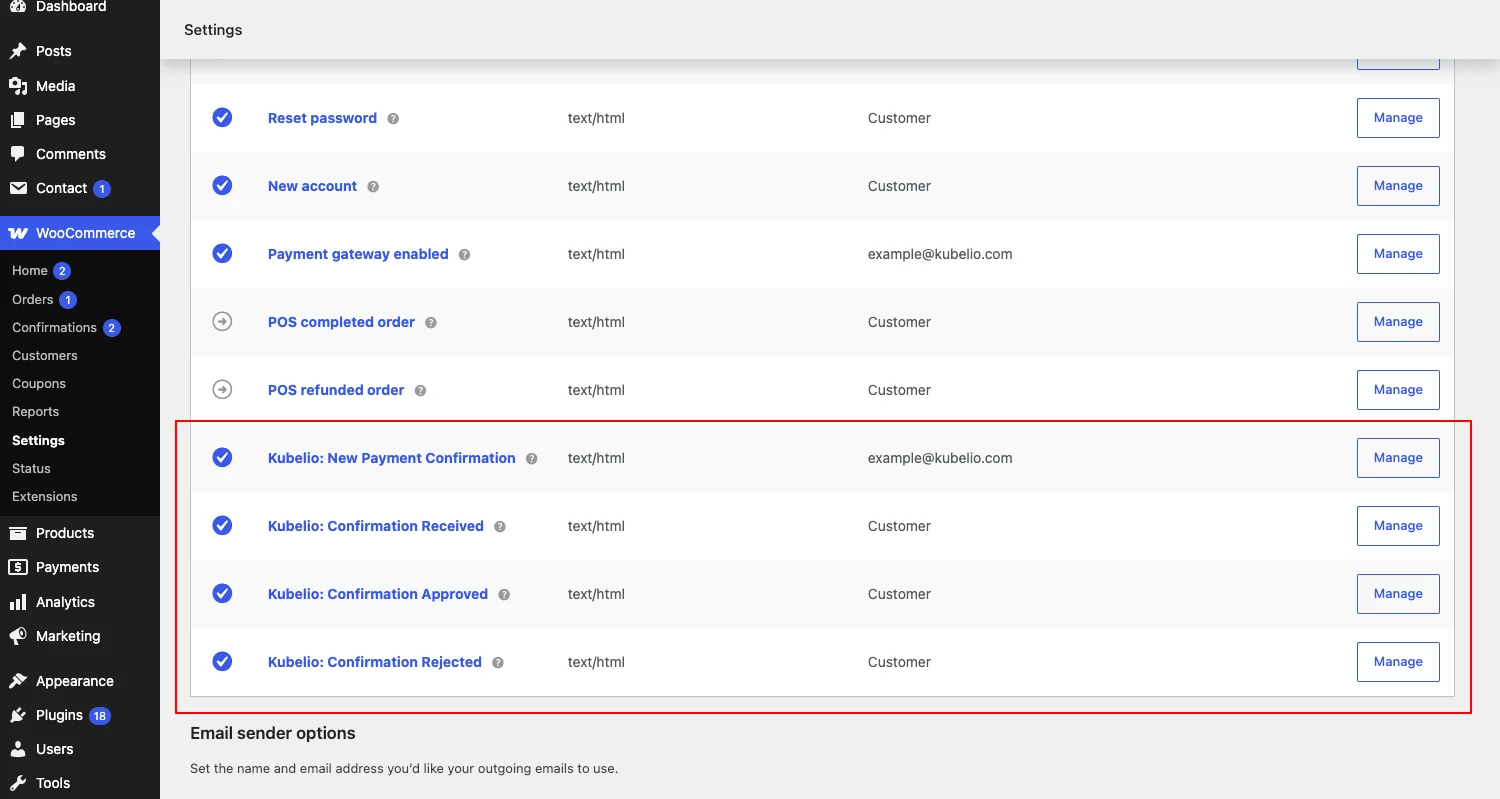Click the Products box icon
1500x799 pixels.
[18, 533]
